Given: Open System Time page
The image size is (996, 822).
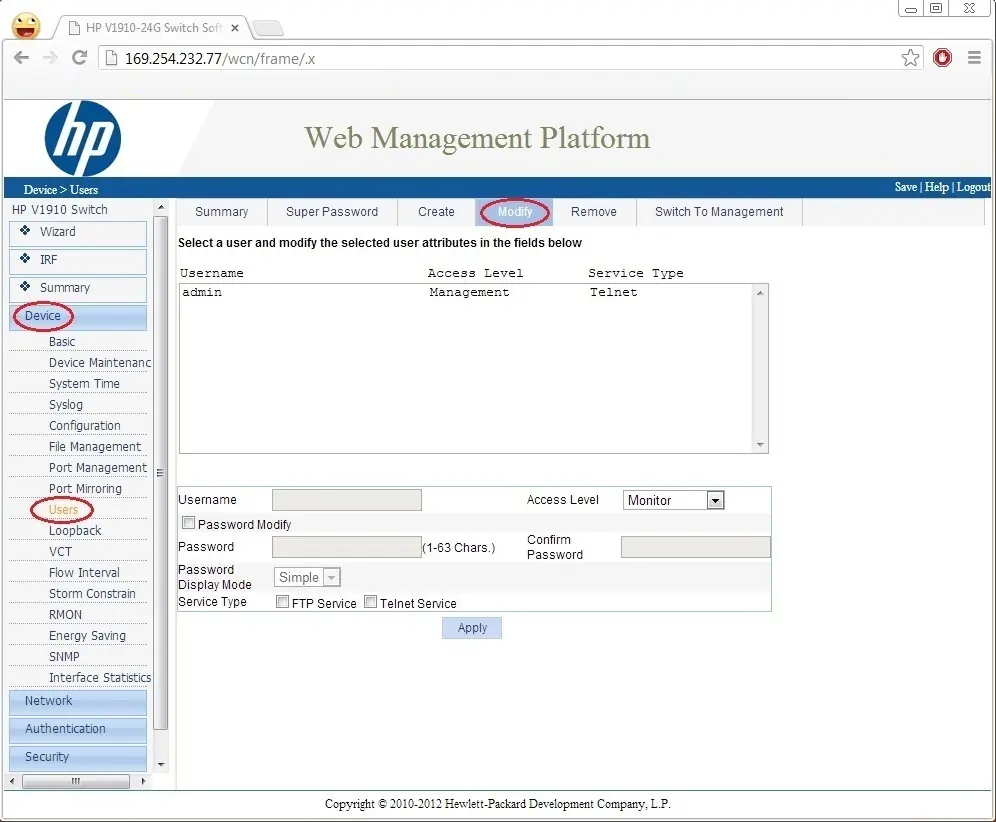Looking at the screenshot, I should pos(84,384).
